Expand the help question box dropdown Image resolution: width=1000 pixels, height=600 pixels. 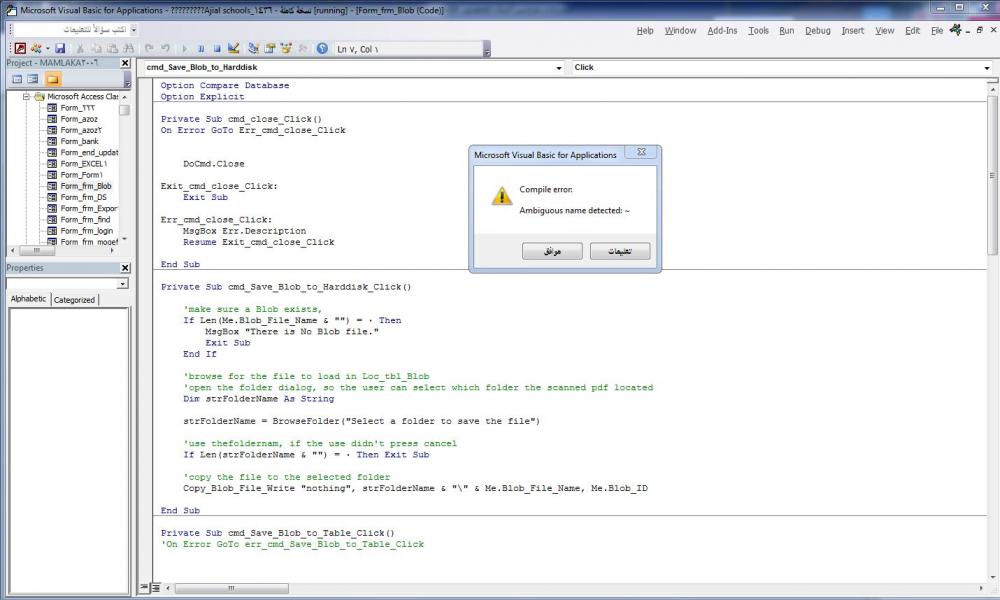(133, 29)
